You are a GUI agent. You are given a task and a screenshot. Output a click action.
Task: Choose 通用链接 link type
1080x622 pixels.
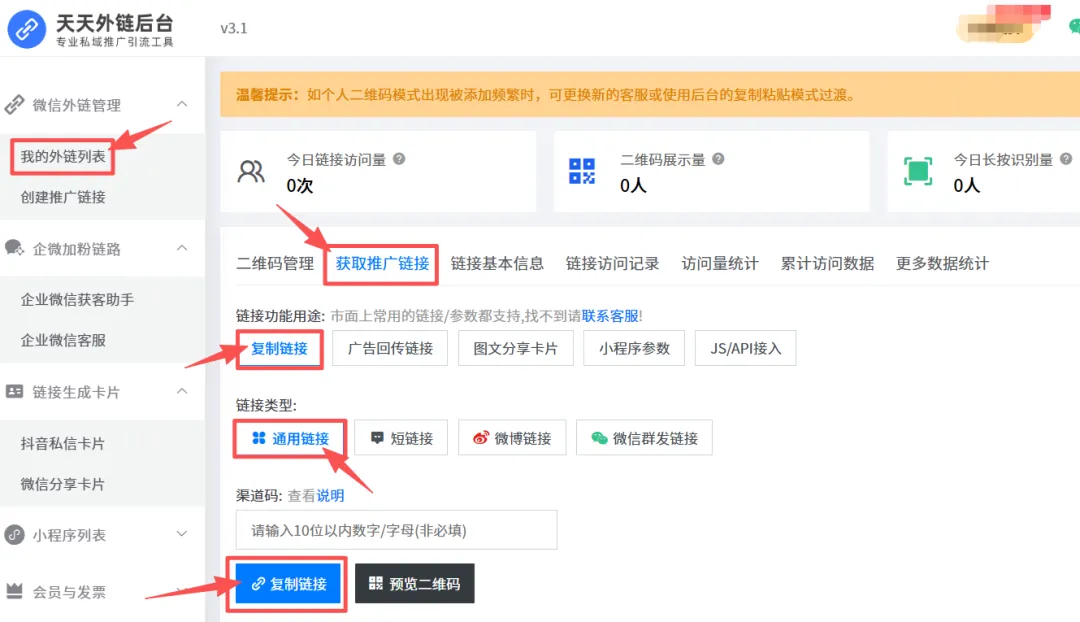290,438
